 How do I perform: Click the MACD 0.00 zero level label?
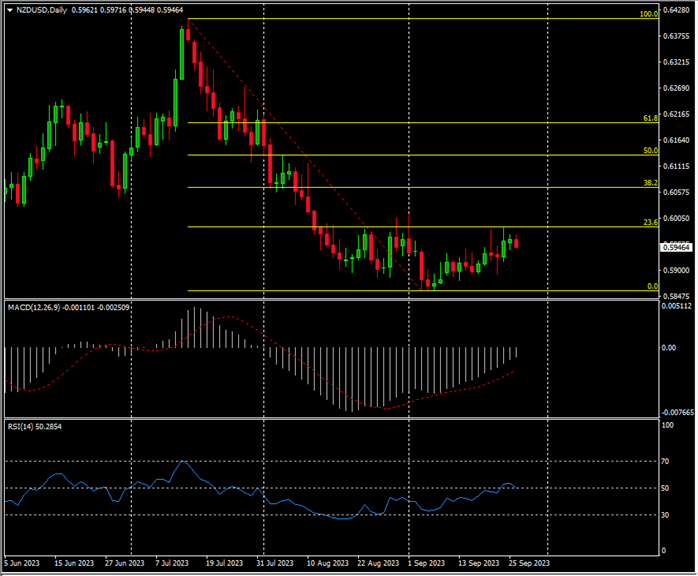(x=670, y=348)
